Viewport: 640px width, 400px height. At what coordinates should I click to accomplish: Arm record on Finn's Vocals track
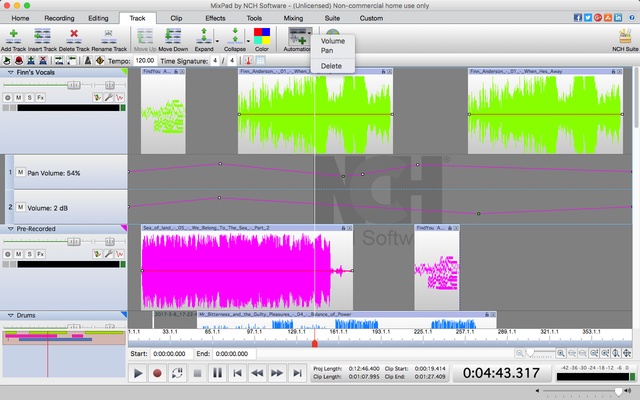click(x=7, y=98)
